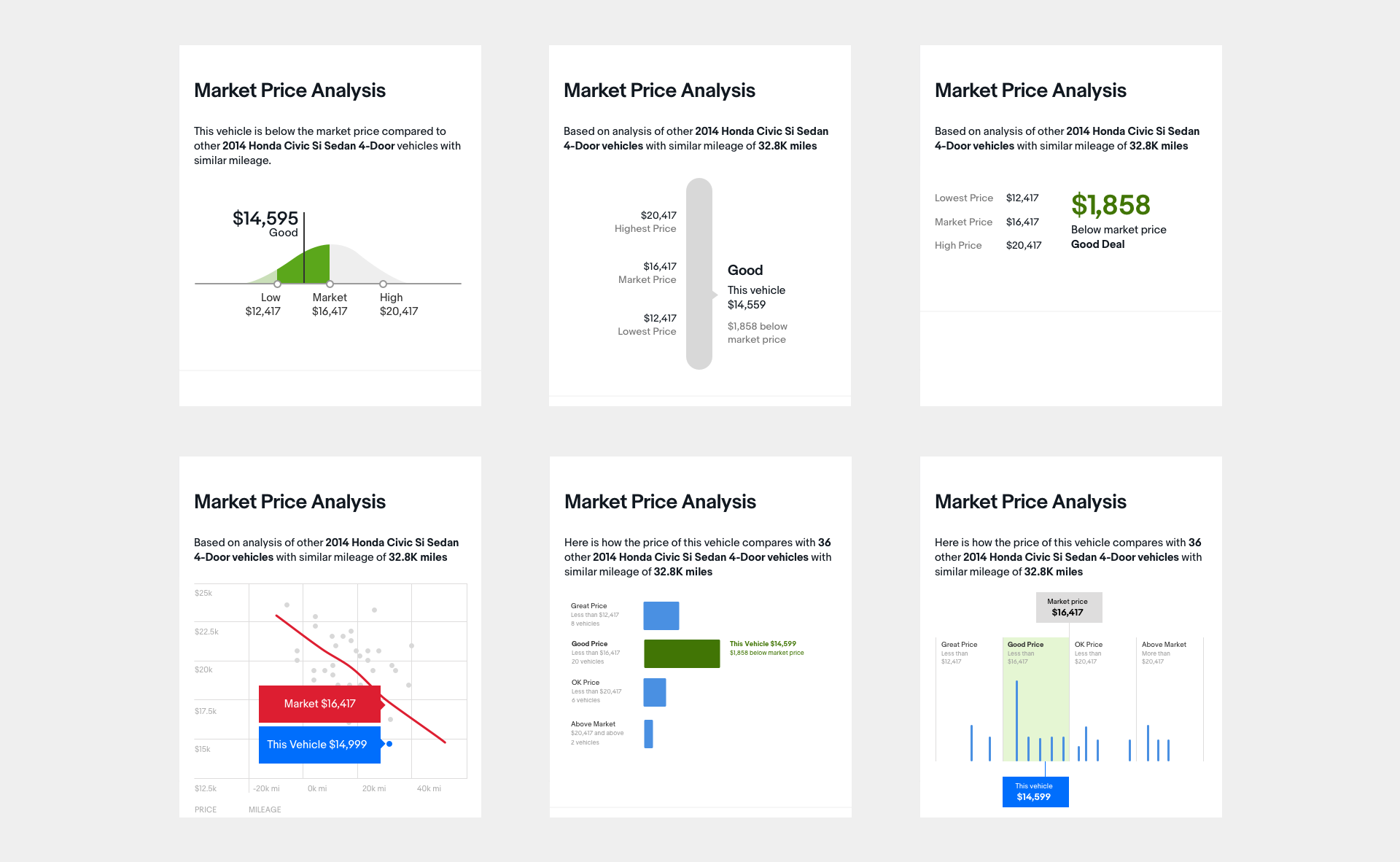Click the green "This Vehicle $14,599" label
1400x862 pixels.
763,644
